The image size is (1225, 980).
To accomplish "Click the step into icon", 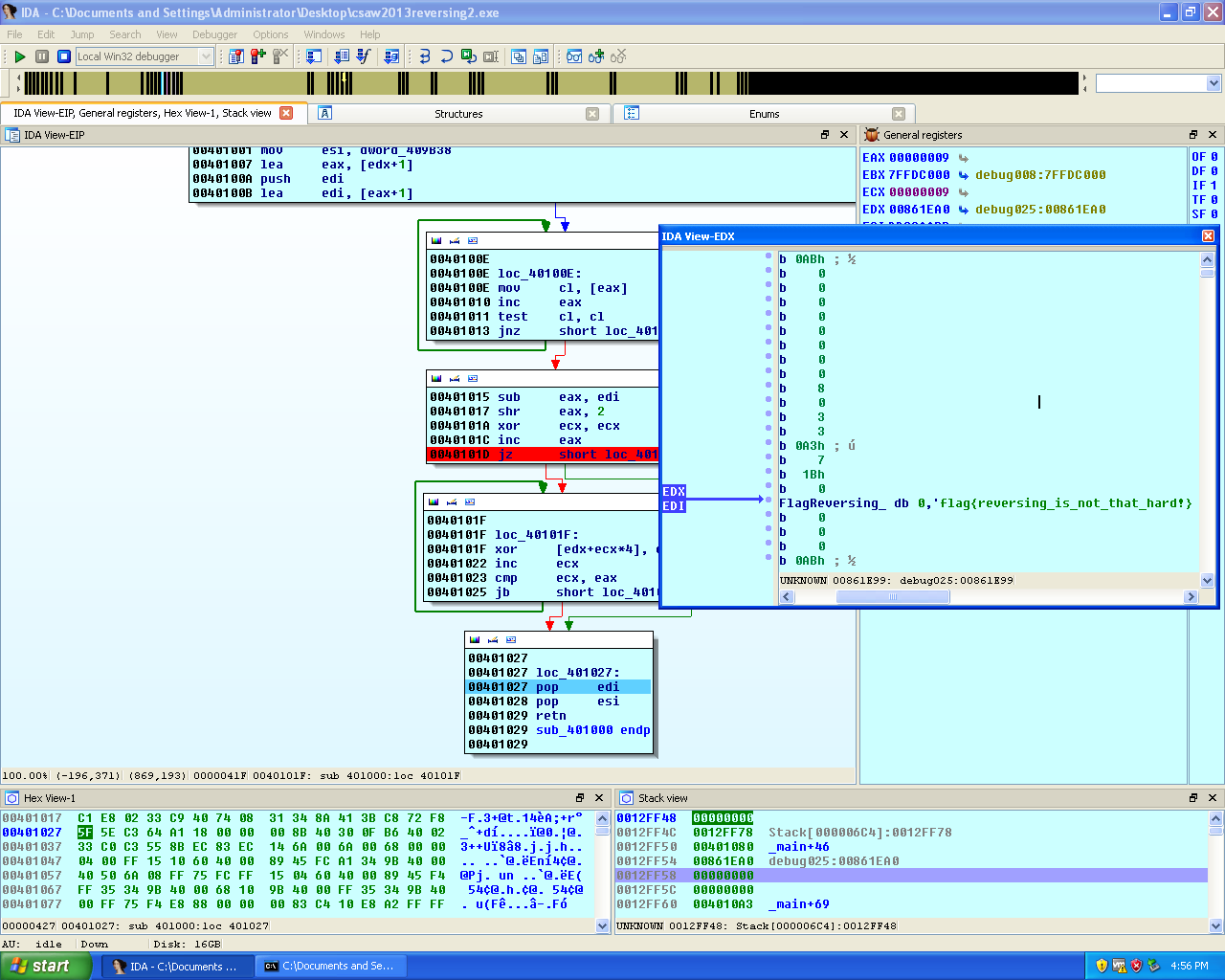I will pos(425,56).
